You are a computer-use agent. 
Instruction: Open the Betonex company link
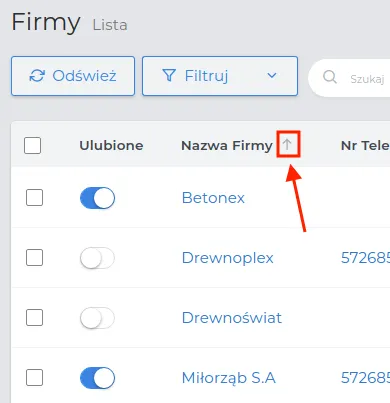tap(213, 198)
